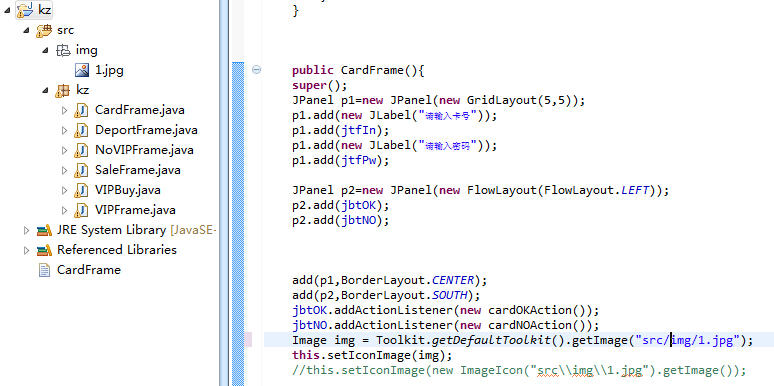Click the kz package icon
Image resolution: width=774 pixels, height=386 pixels.
63,90
